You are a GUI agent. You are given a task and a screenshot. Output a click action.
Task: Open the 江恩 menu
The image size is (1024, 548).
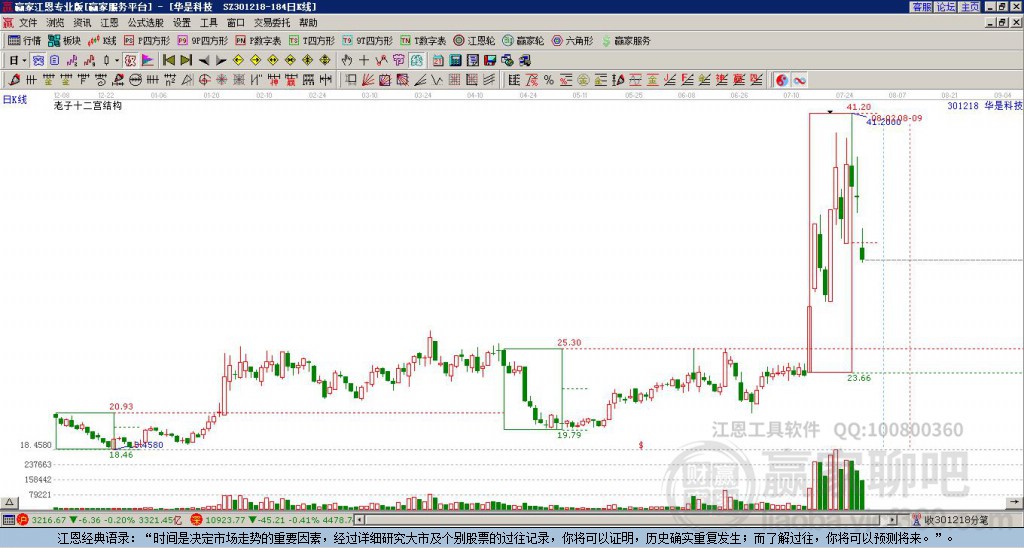pos(109,23)
